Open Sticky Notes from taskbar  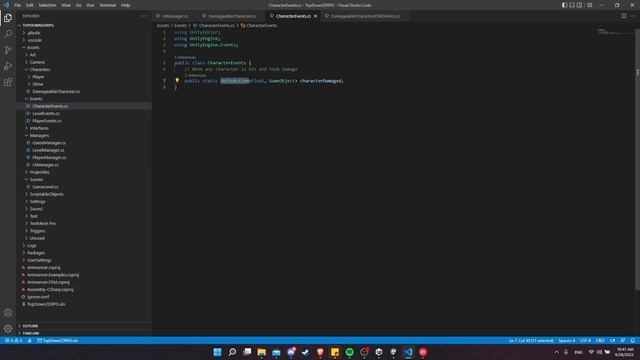click(335, 352)
